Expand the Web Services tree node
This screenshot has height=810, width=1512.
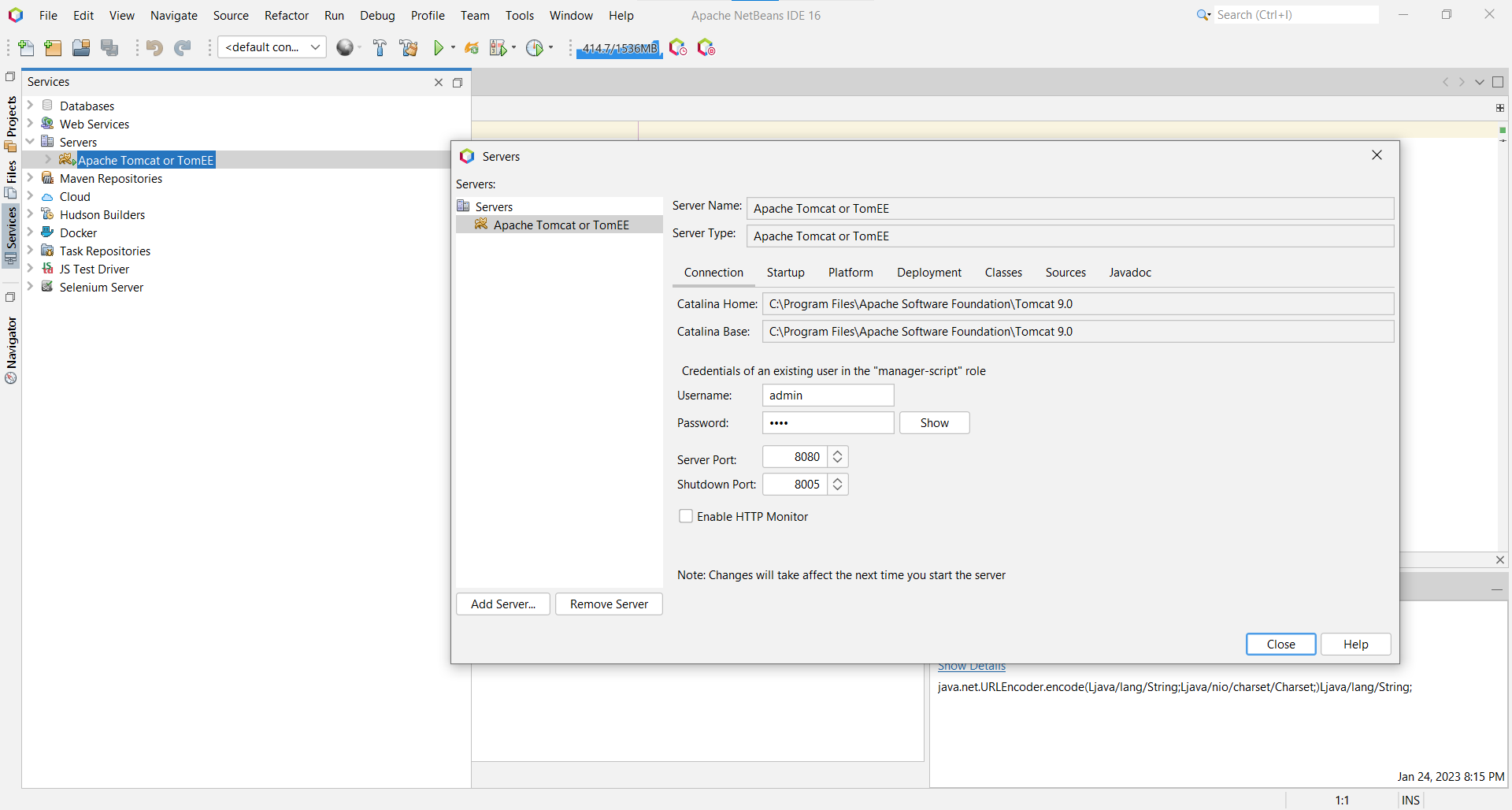30,123
